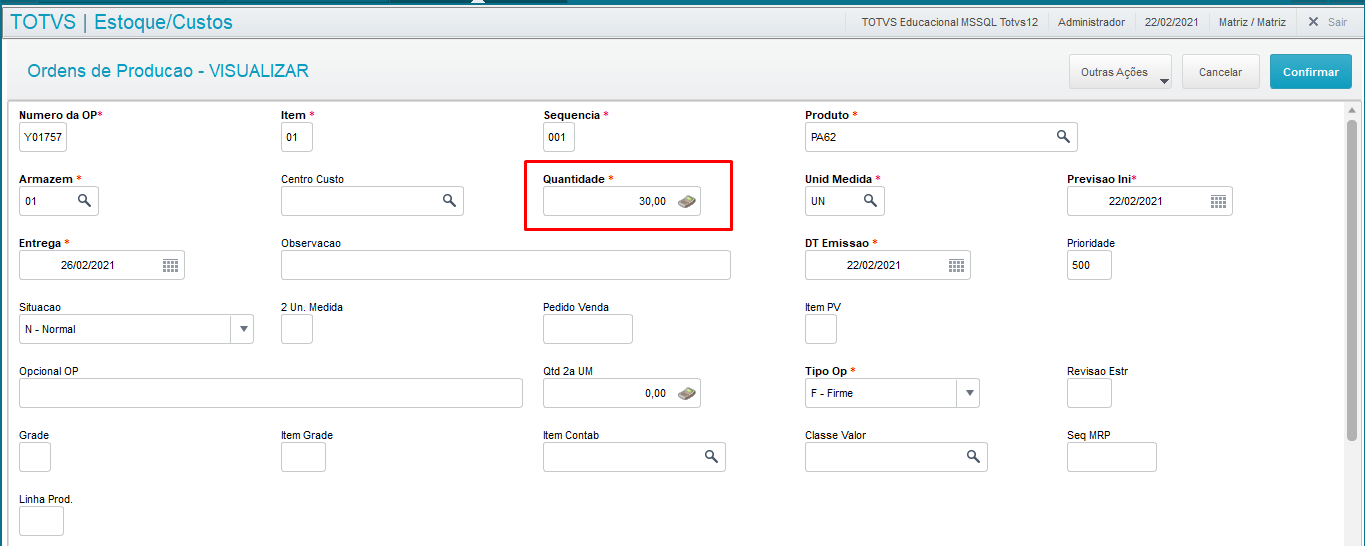Viewport: 1365px width, 546px height.
Task: Click the Produto field showing PA62
Action: [x=941, y=137]
